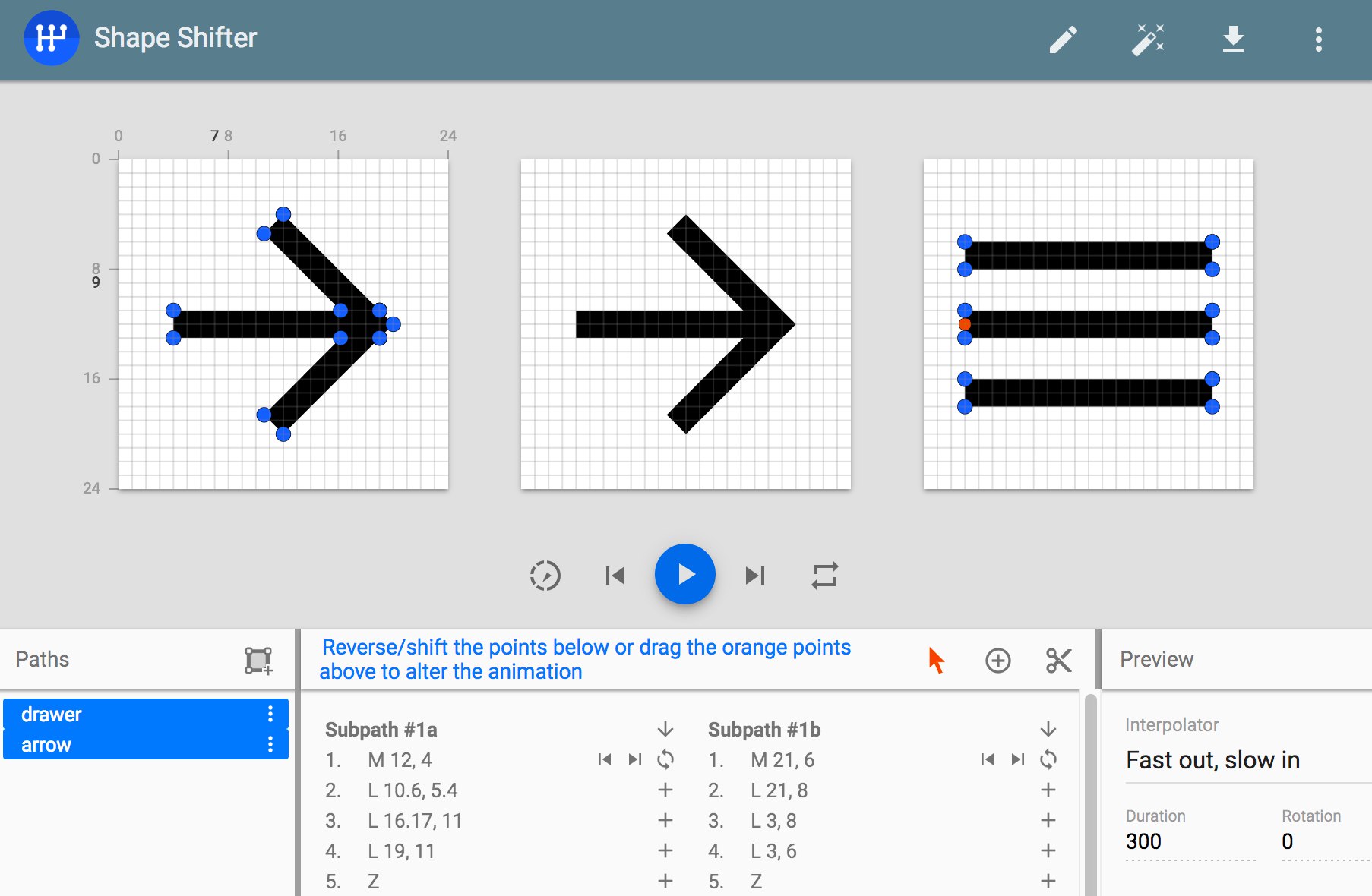Click the magic wand auto-fix icon
The width and height of the screenshot is (1372, 896).
click(x=1148, y=39)
